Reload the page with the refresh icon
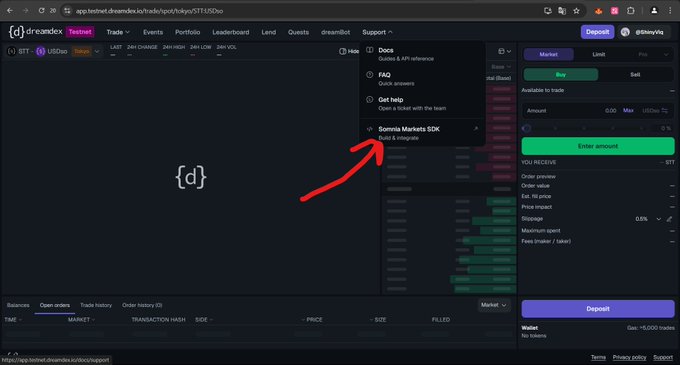This screenshot has height=365, width=680. click(x=41, y=10)
